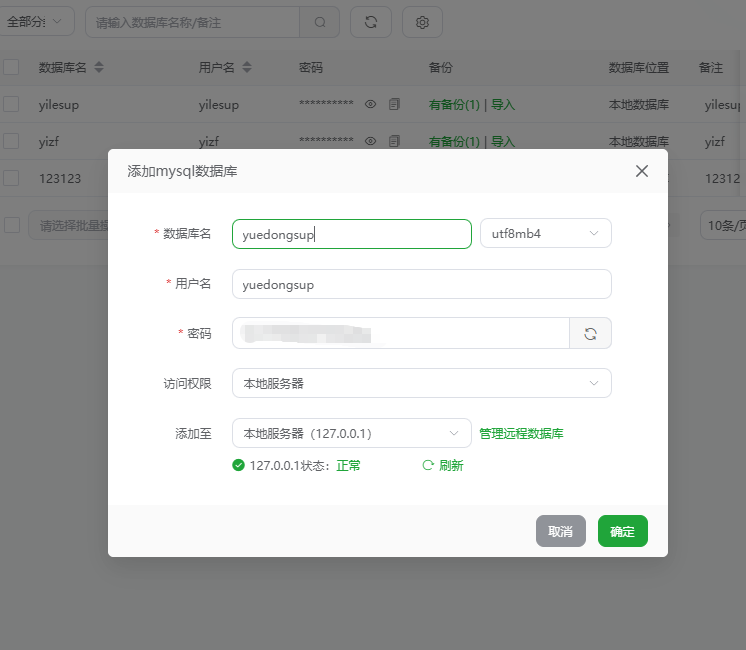Click the manage remote databases link
The height and width of the screenshot is (650, 746).
[x=521, y=434]
